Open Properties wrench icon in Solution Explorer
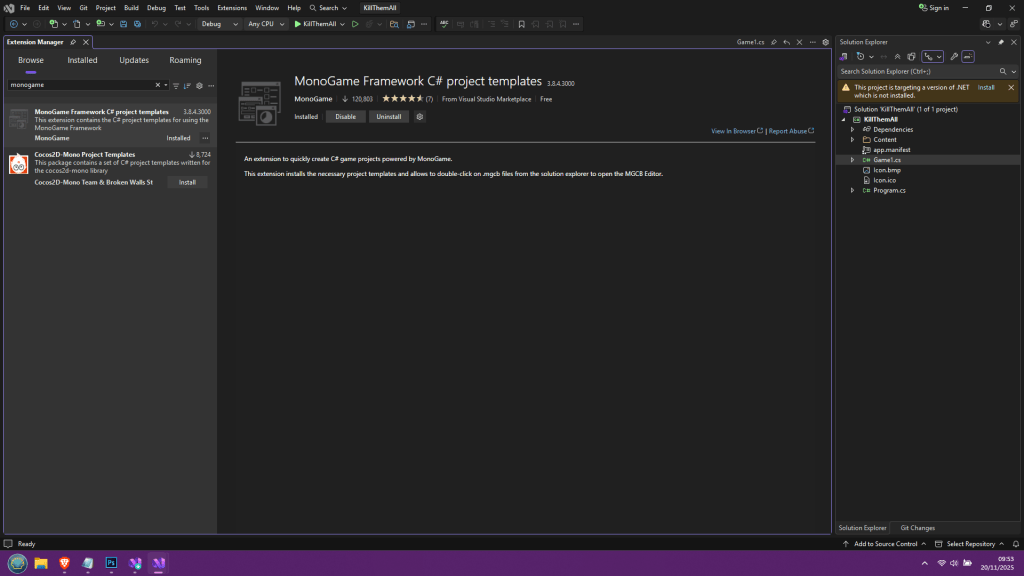This screenshot has height=576, width=1024. pyautogui.click(x=954, y=57)
